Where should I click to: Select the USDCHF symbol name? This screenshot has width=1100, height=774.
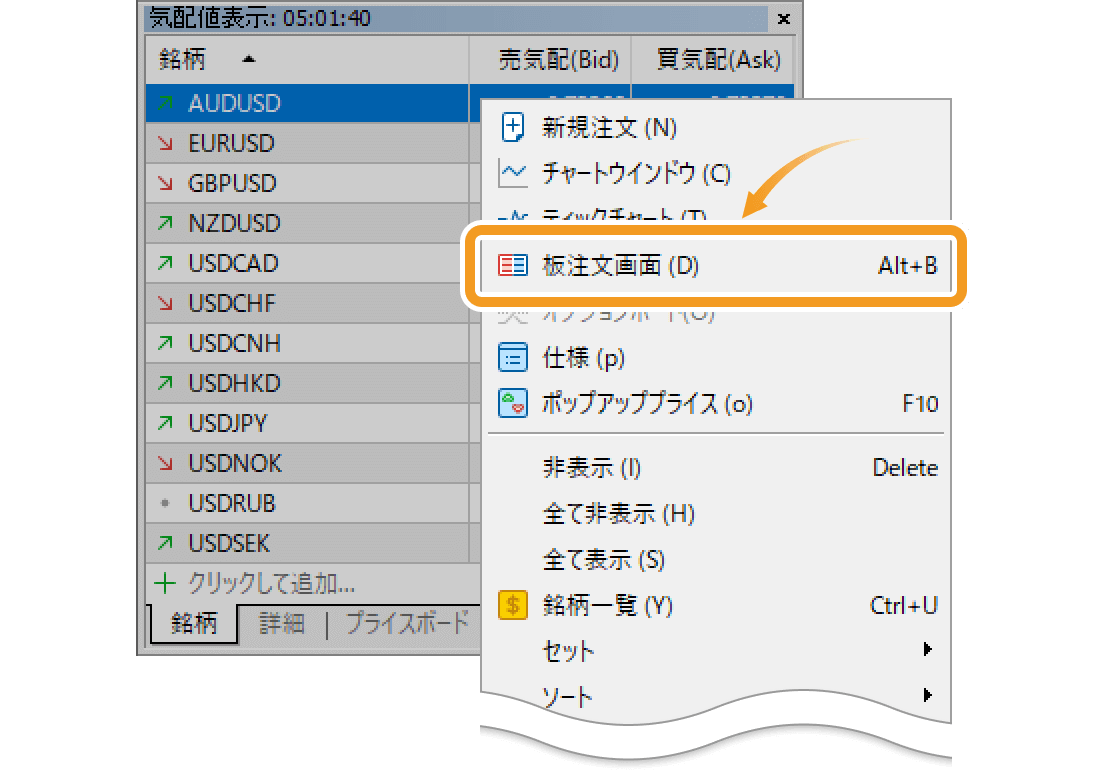coord(232,303)
